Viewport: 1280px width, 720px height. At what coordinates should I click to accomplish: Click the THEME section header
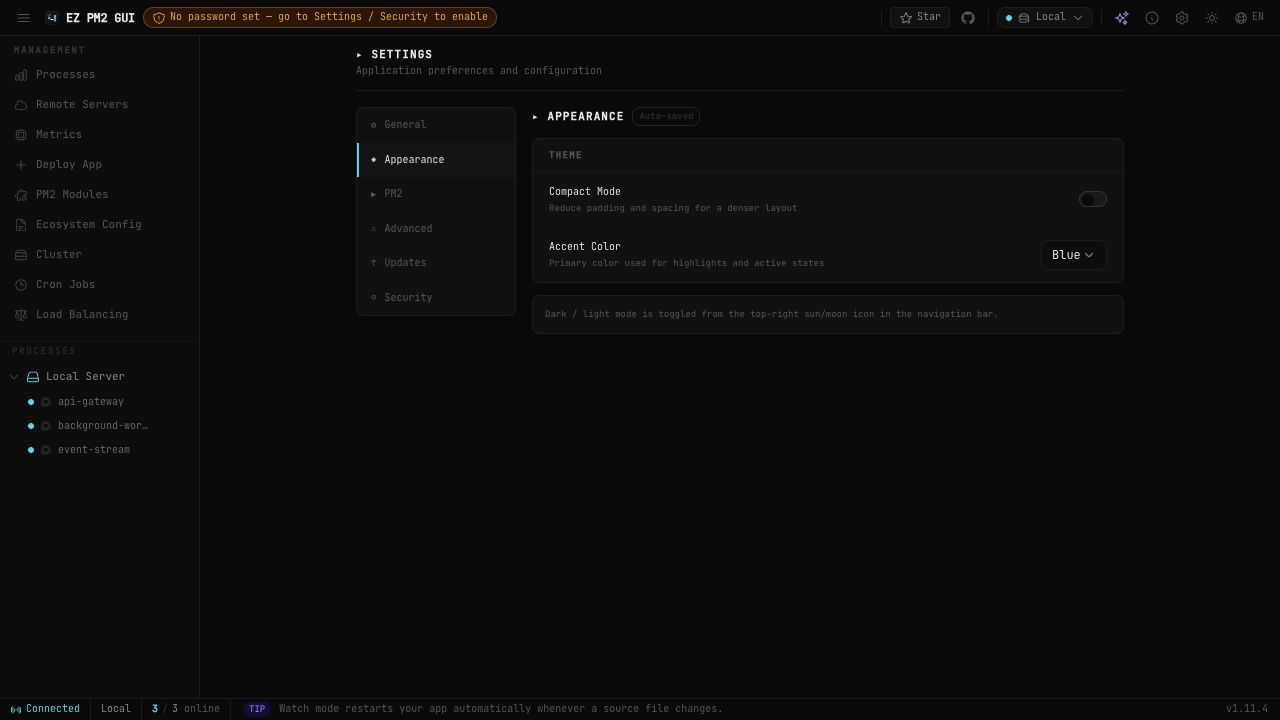pos(565,156)
